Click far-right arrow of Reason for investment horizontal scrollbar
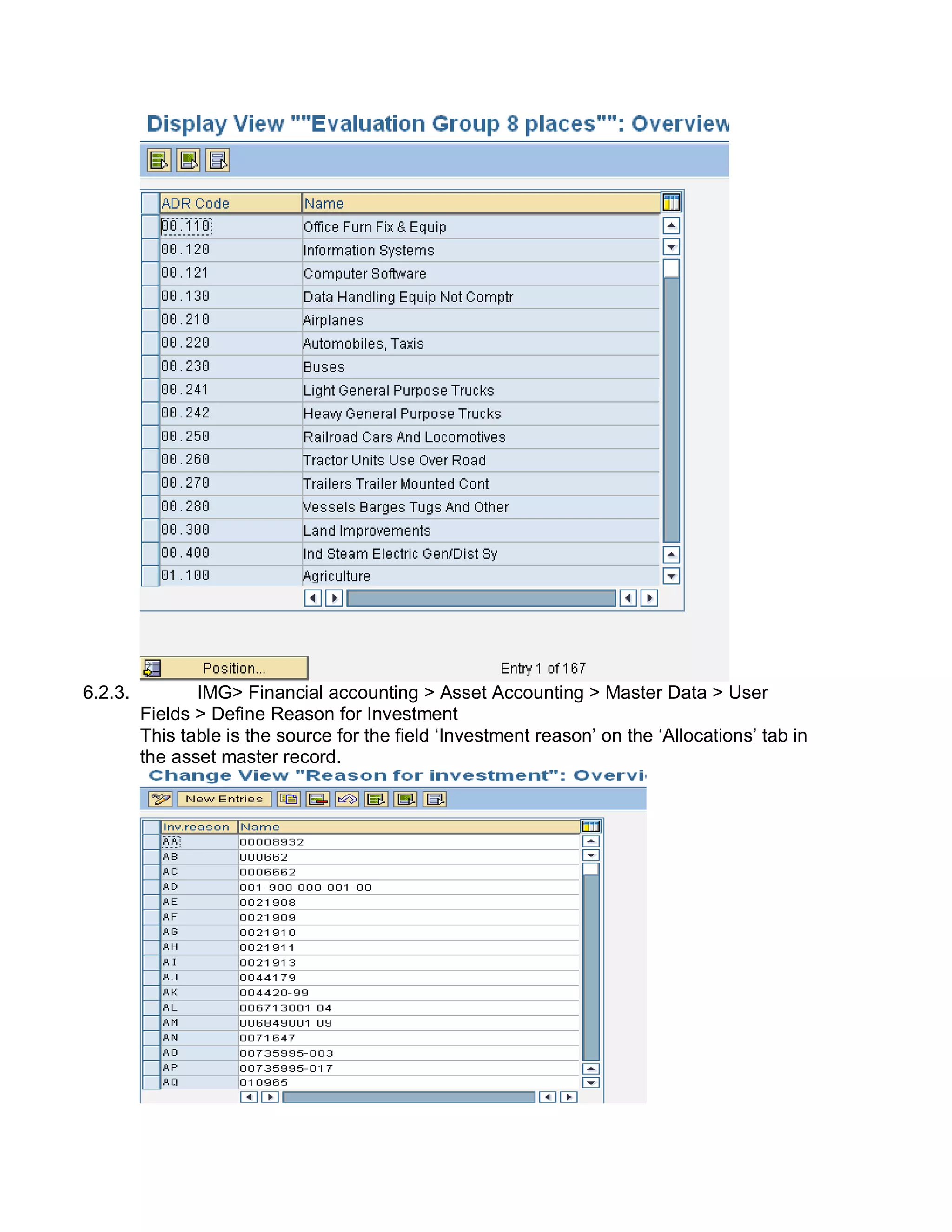The height and width of the screenshot is (1232, 952). click(x=569, y=1097)
